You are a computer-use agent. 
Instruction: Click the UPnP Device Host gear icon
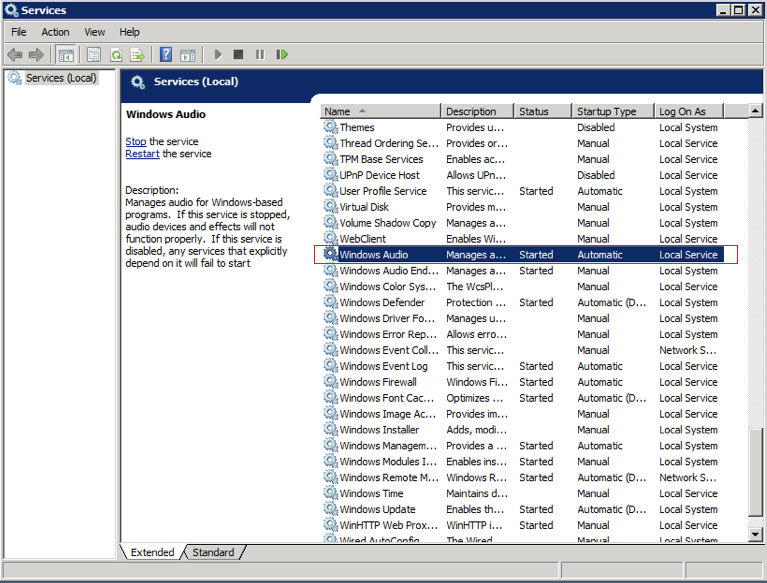click(331, 175)
